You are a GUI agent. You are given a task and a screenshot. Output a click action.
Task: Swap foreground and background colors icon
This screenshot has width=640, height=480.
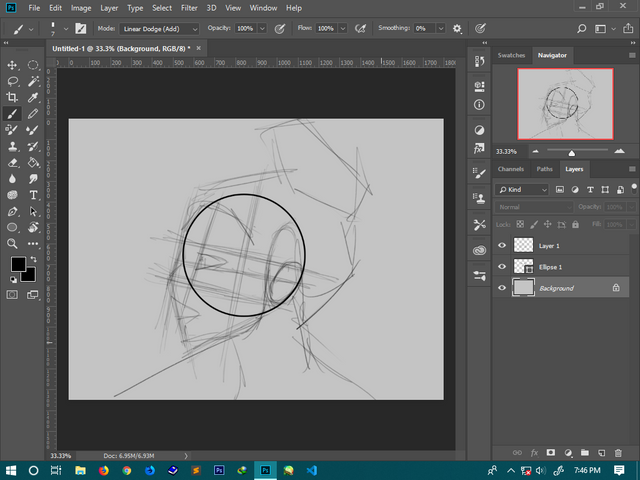(x=33, y=260)
